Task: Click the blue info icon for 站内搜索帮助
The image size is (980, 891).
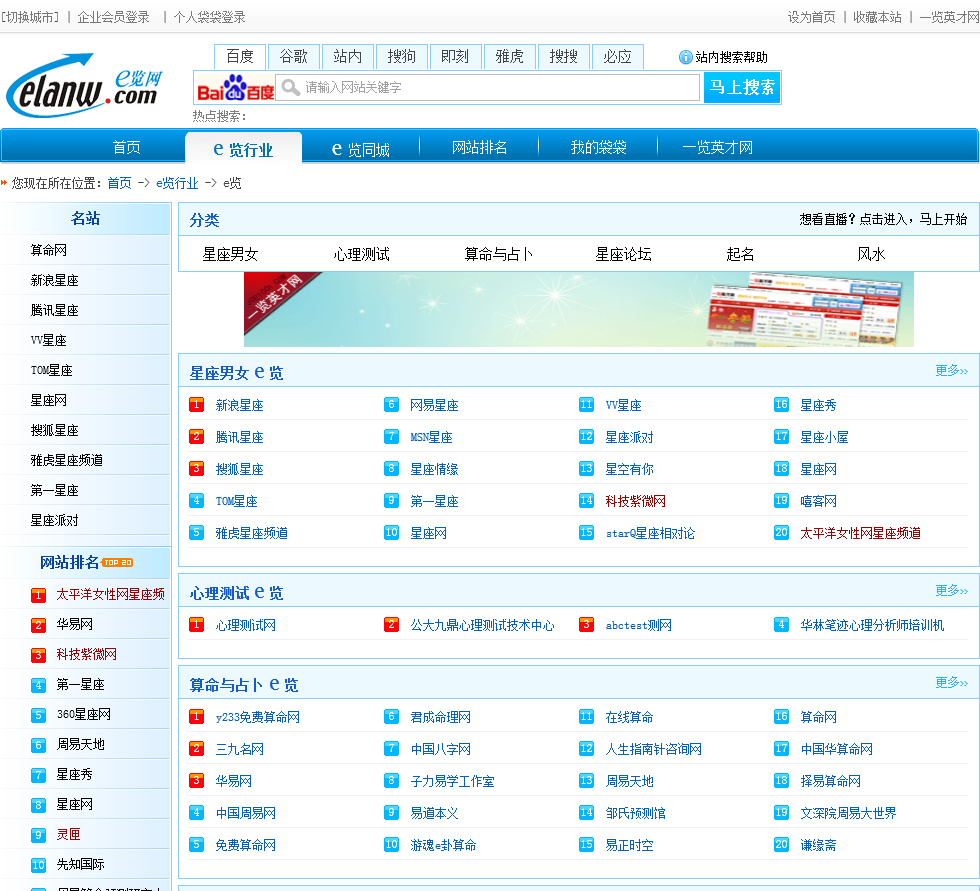Action: tap(686, 57)
